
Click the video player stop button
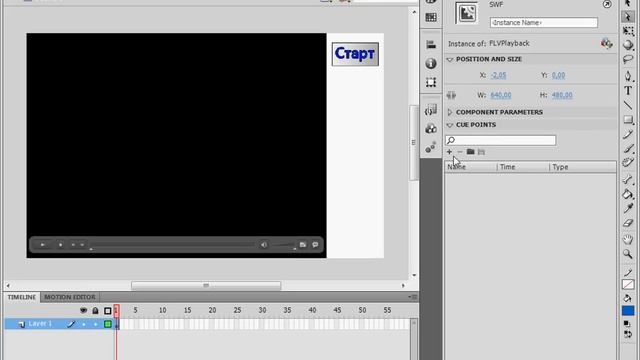[x=60, y=245]
